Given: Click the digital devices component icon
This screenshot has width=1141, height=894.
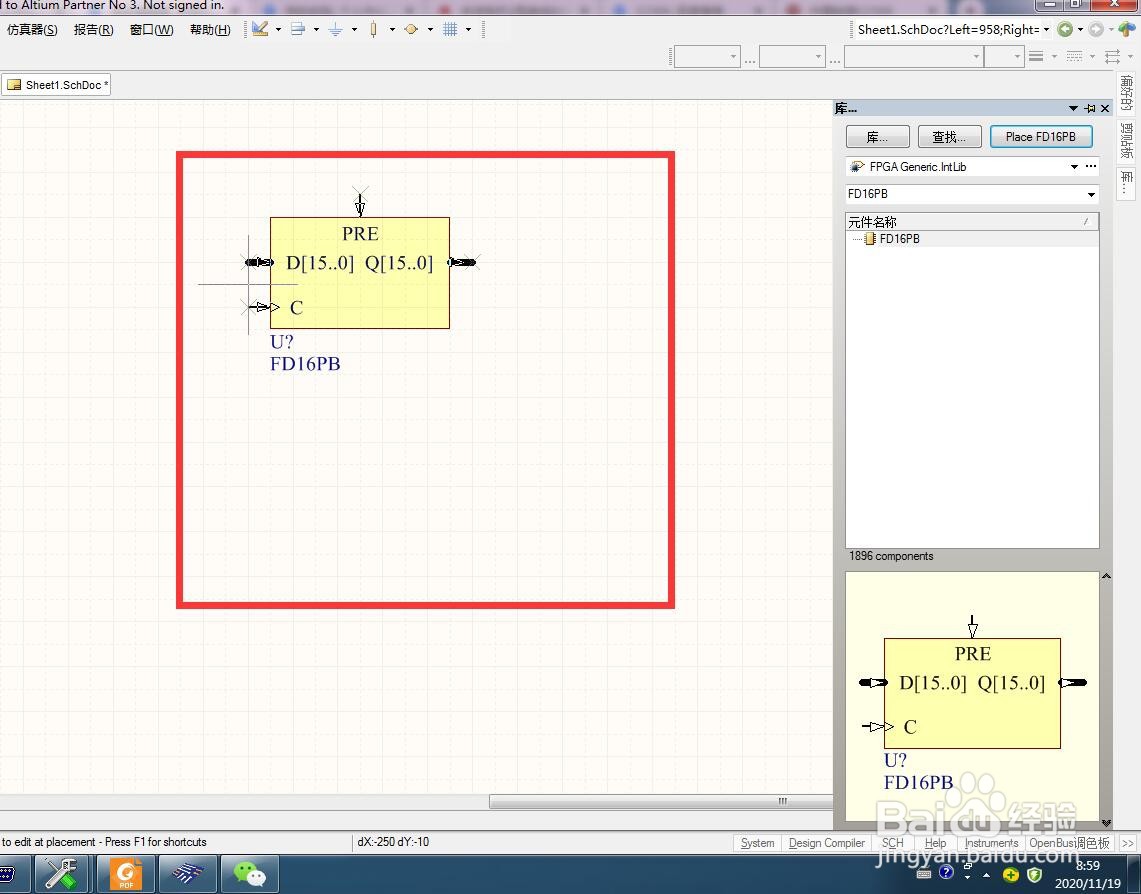Looking at the screenshot, I should (373, 29).
